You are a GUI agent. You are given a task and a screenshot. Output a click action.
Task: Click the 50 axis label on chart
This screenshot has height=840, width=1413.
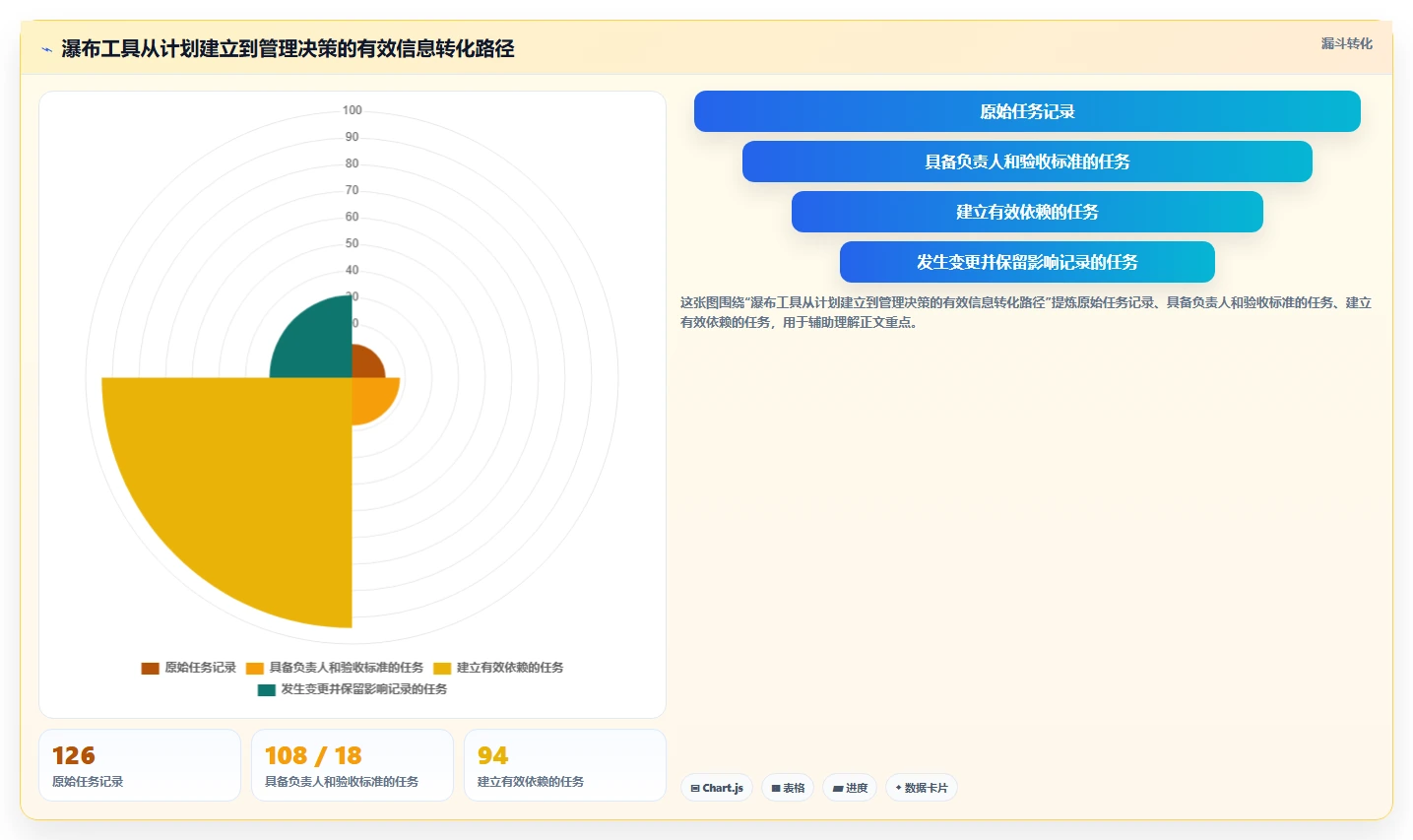pos(353,243)
